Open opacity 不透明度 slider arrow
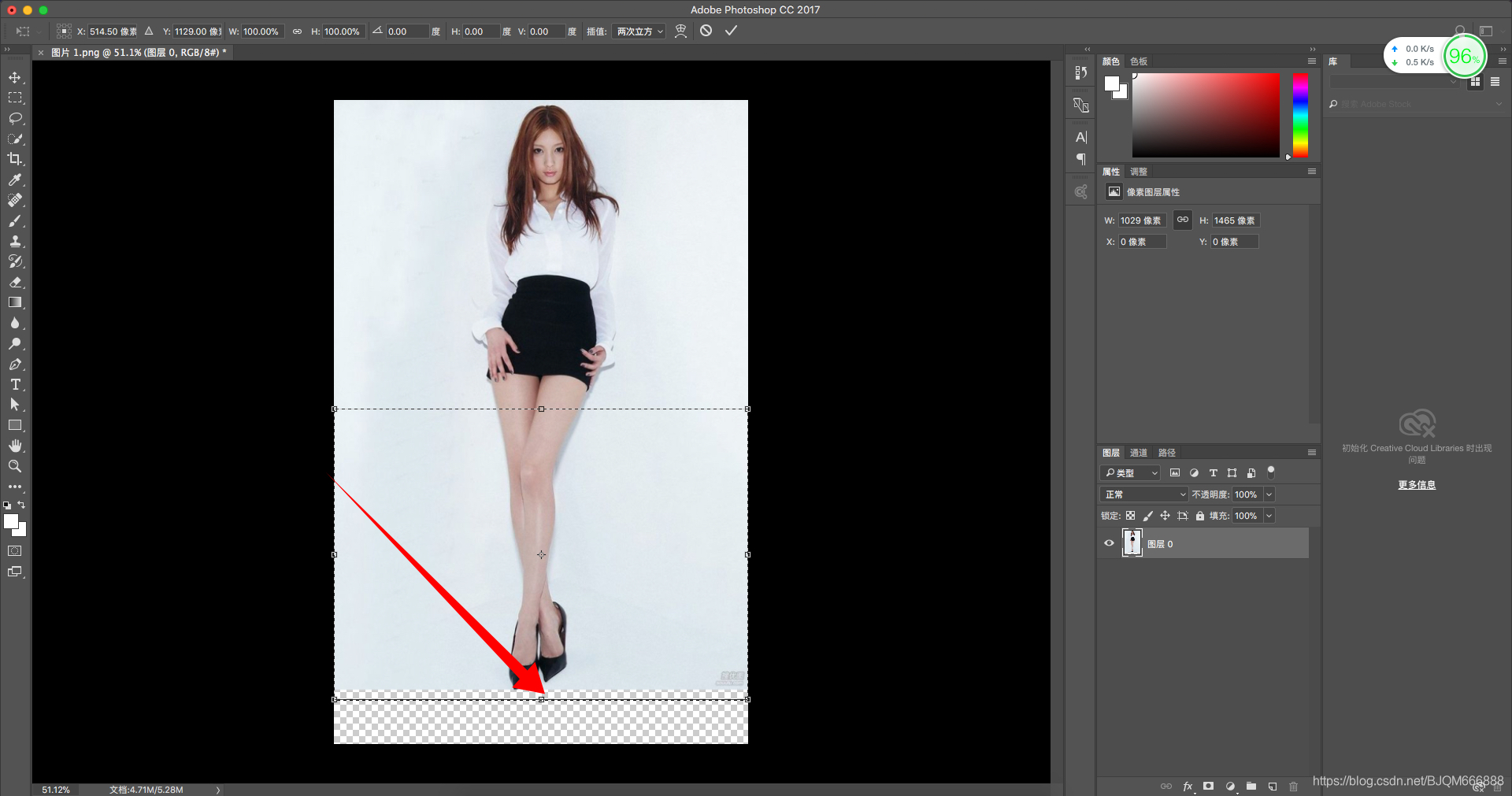Screen dimensions: 1512x796 [x=1269, y=494]
